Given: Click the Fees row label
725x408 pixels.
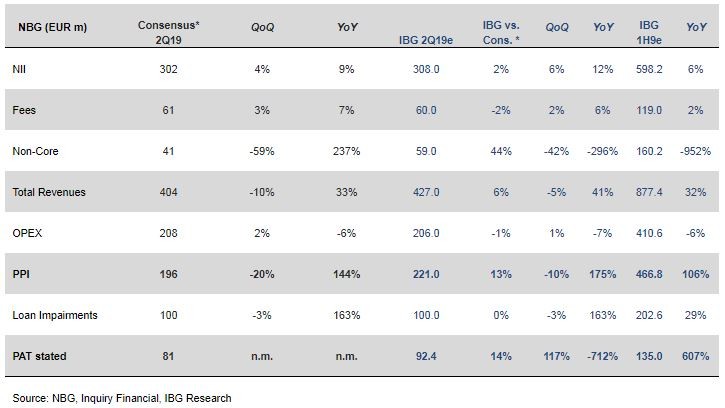Looking at the screenshot, I should tap(23, 111).
